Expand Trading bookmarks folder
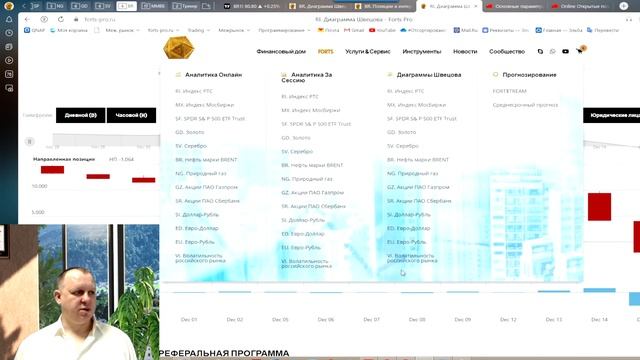Screen dimensions: 640x360 (x=199, y=30)
